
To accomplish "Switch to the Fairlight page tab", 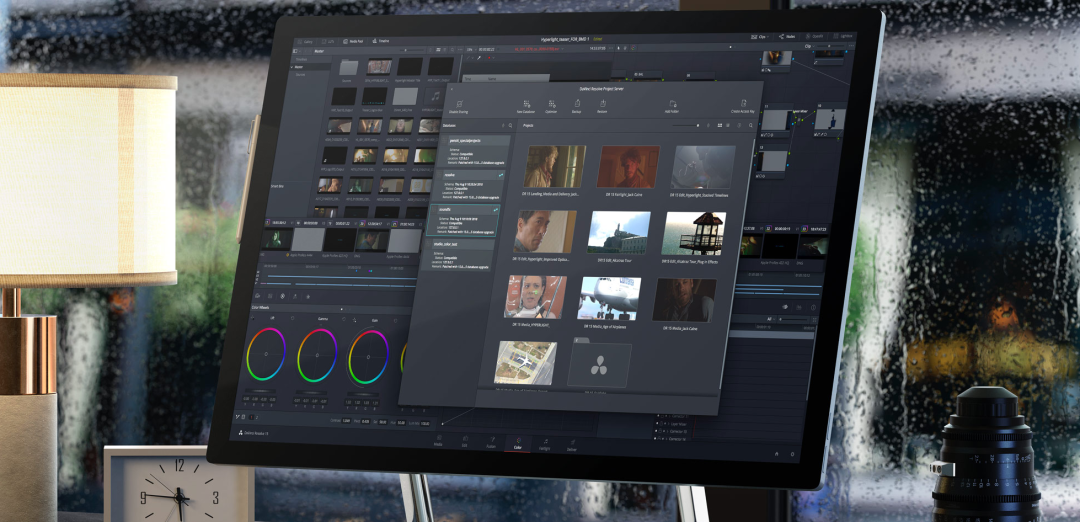I will 544,444.
